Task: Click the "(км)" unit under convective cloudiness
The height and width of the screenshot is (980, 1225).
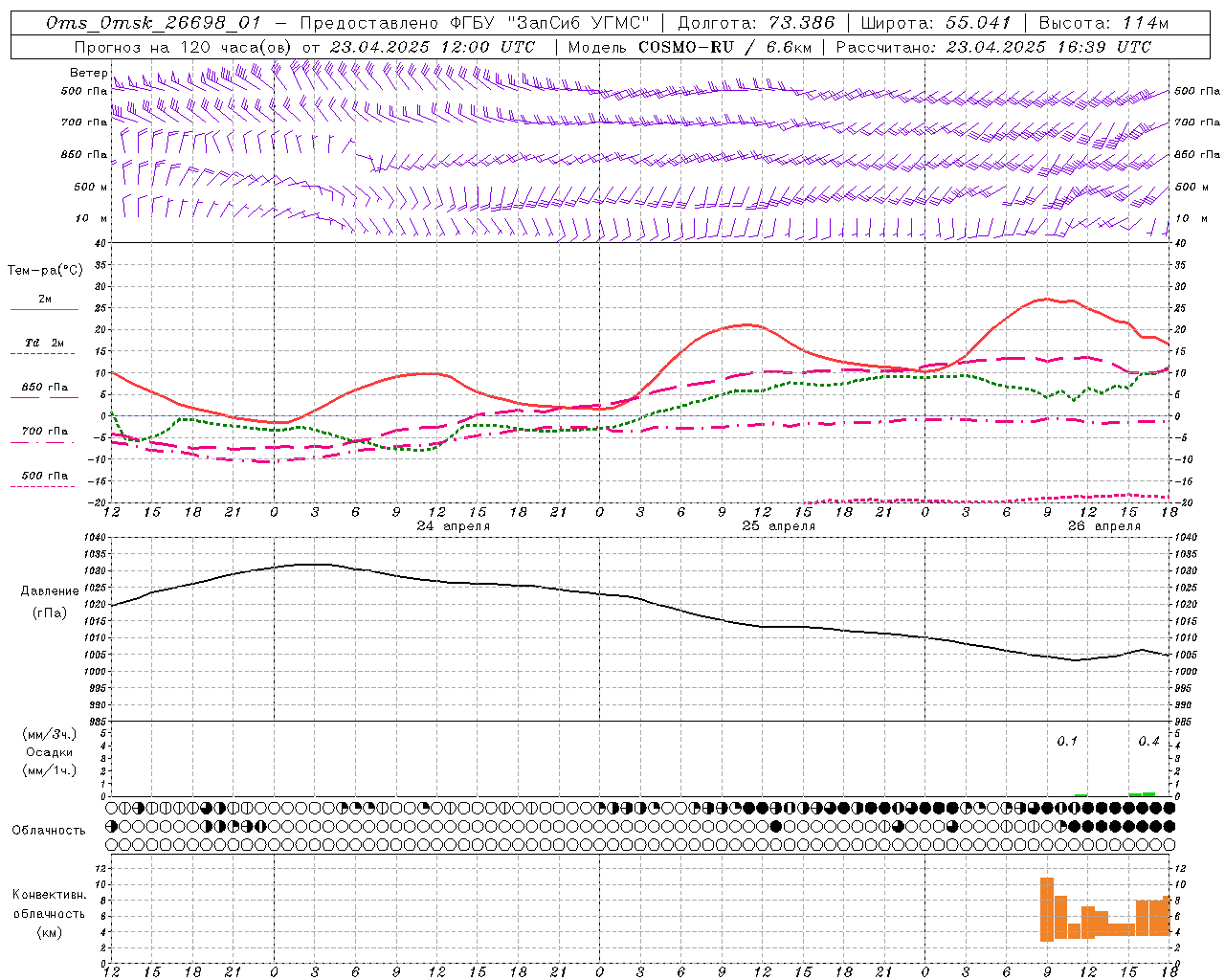Action: (50, 932)
